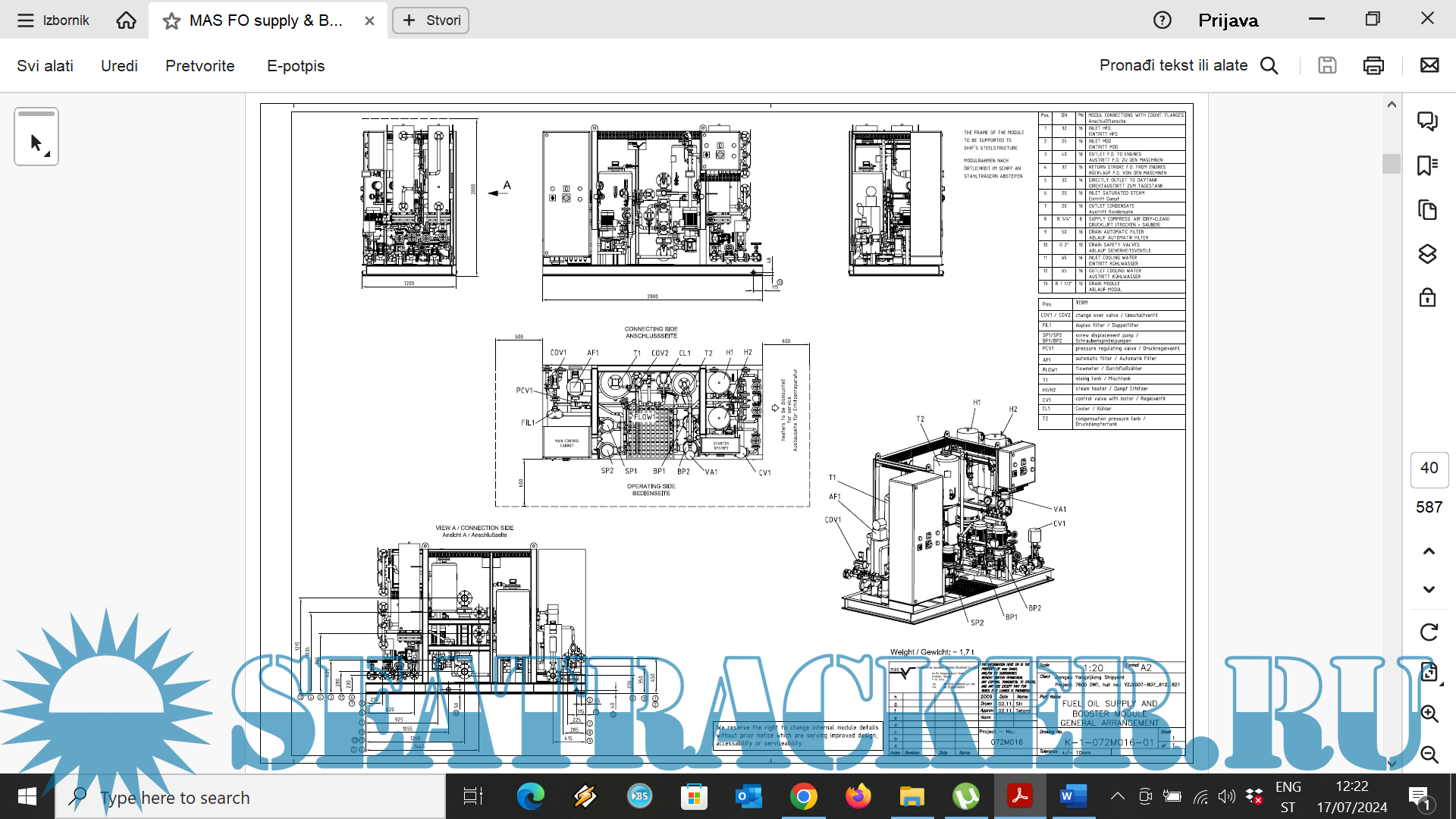Open the page thumbnails (copy pages) icon
The image size is (1456, 819).
[x=1427, y=210]
